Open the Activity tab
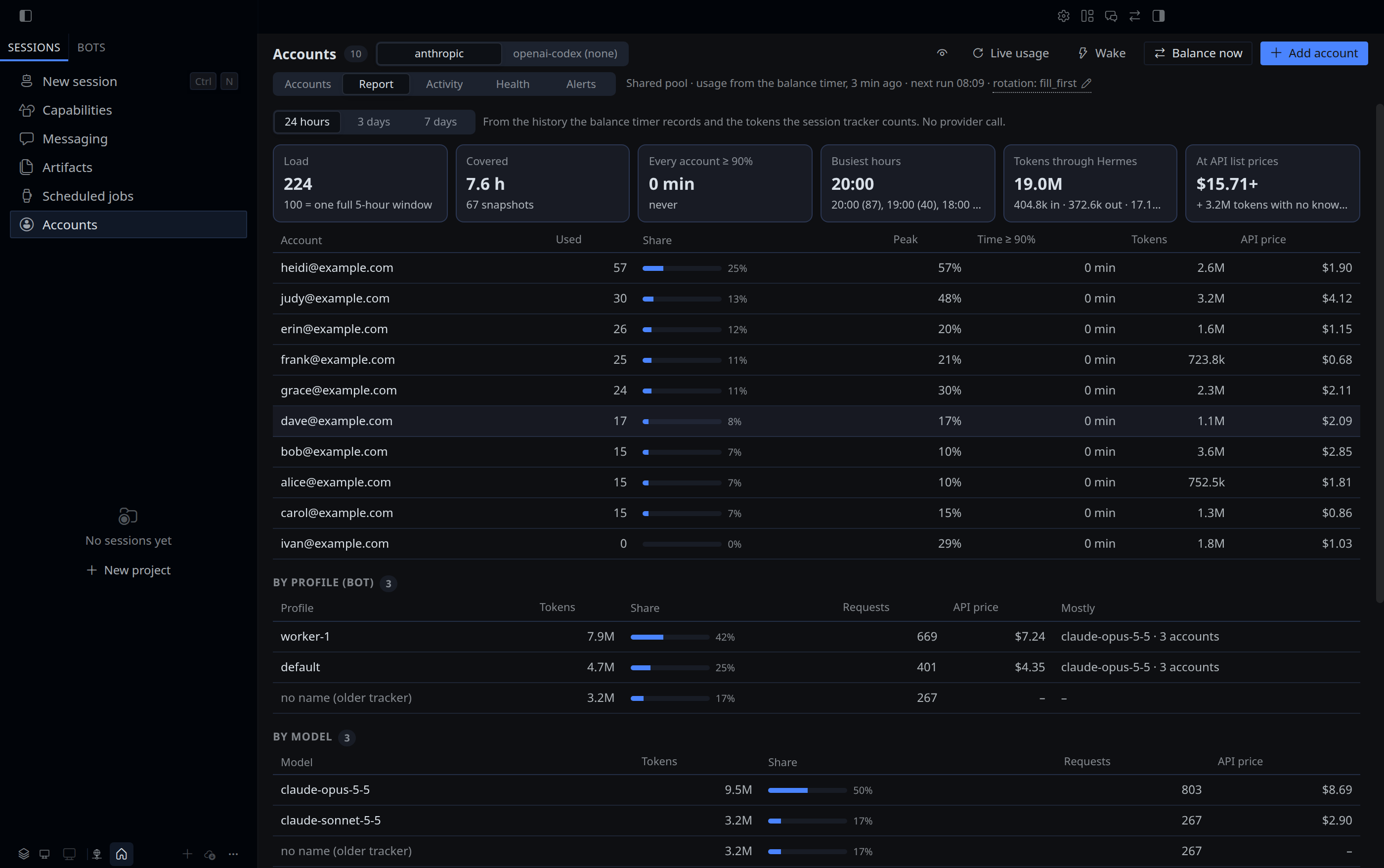Image resolution: width=1384 pixels, height=868 pixels. [444, 84]
